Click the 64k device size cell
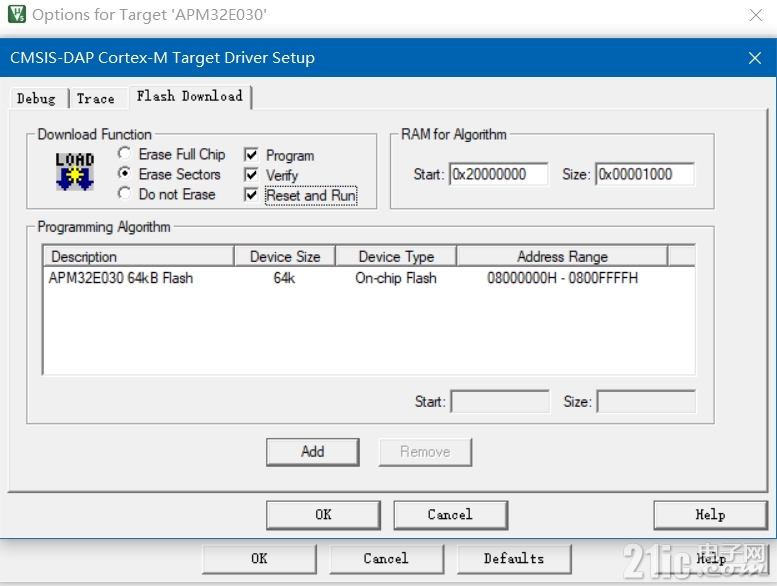Viewport: 777px width, 586px height. [x=284, y=278]
